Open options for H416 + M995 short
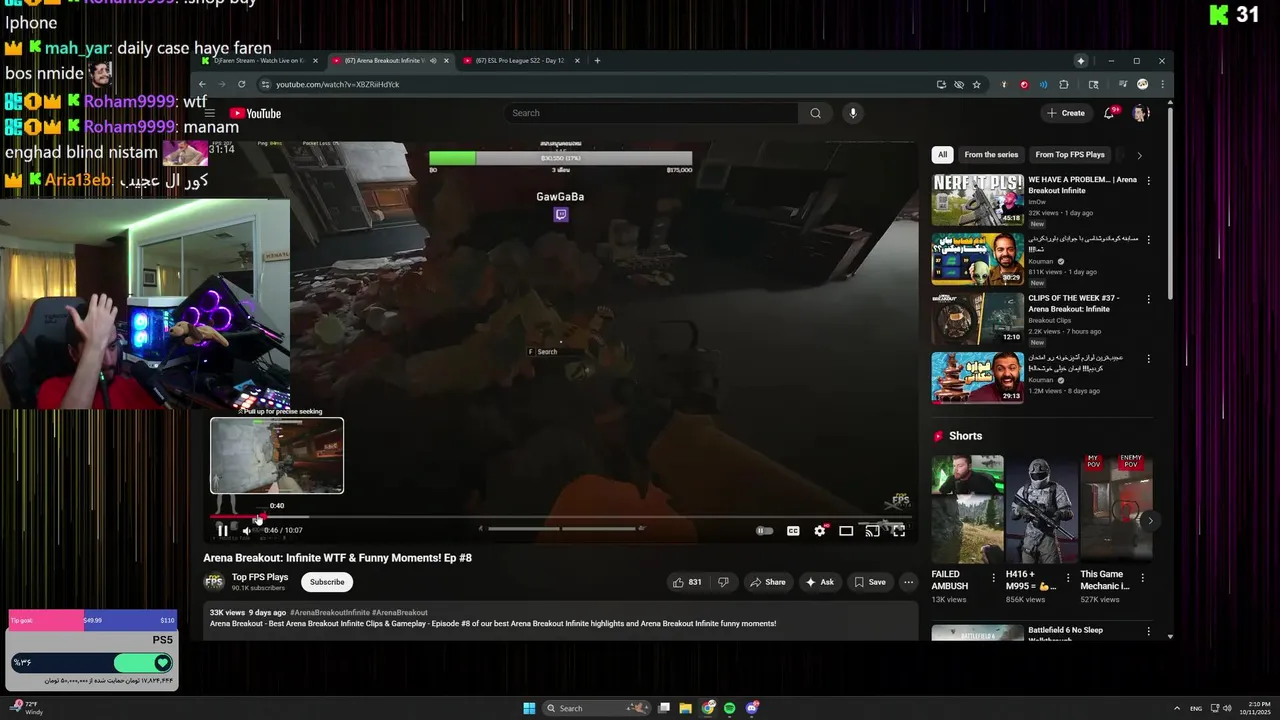Viewport: 1280px width, 720px height. (x=1068, y=578)
